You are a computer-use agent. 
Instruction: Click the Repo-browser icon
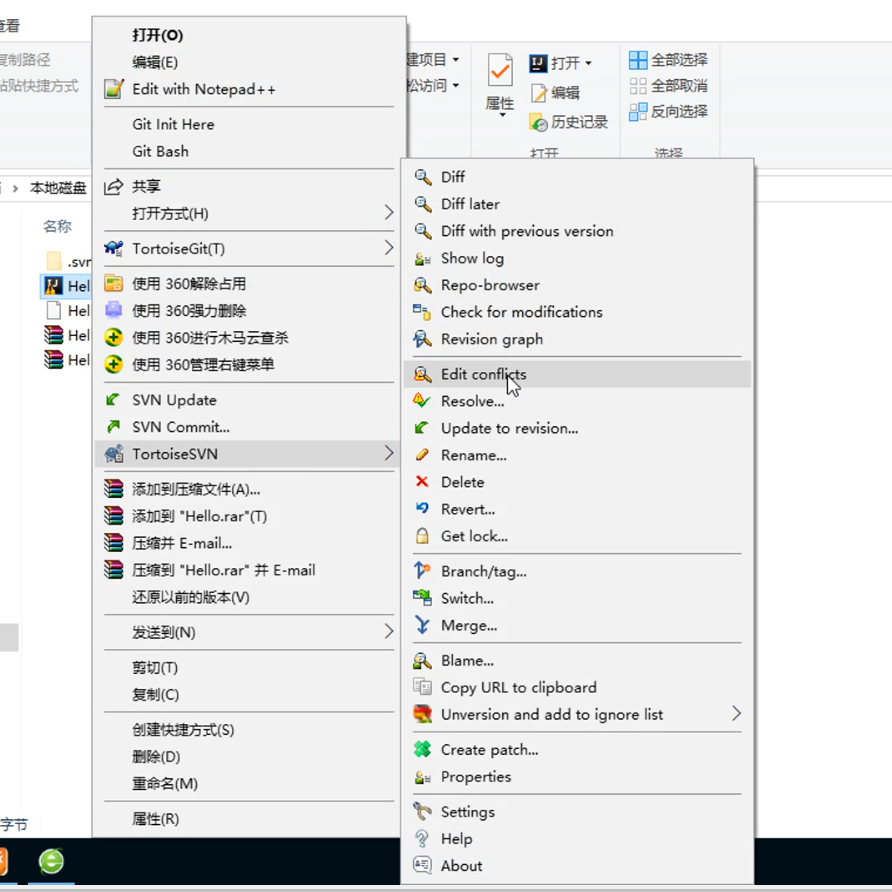point(422,285)
